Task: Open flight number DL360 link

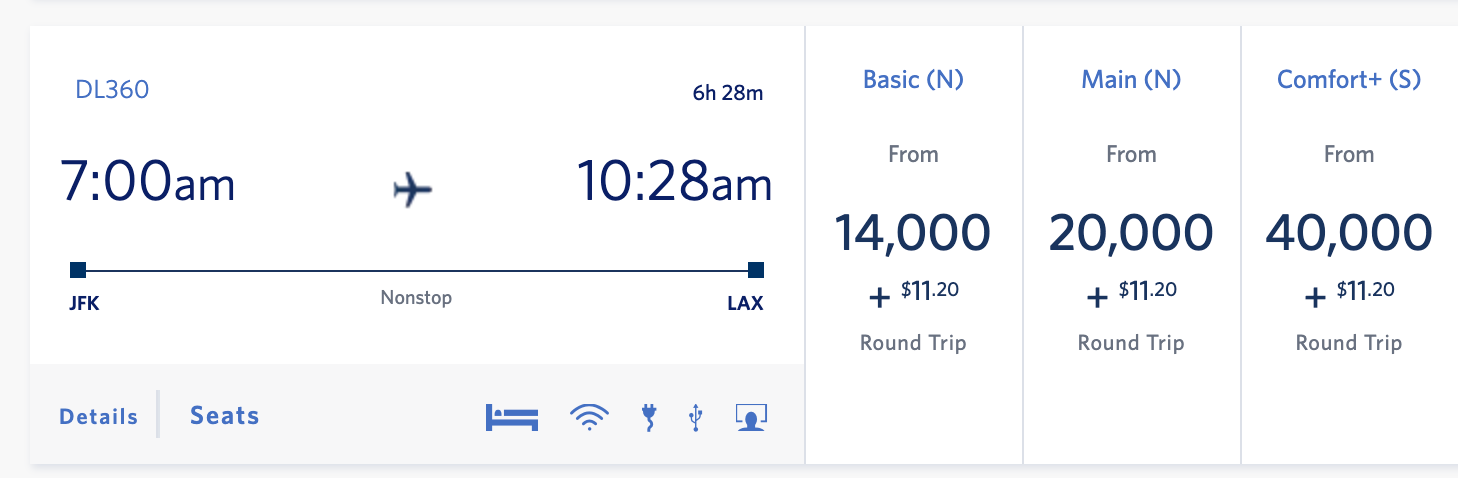Action: (112, 90)
